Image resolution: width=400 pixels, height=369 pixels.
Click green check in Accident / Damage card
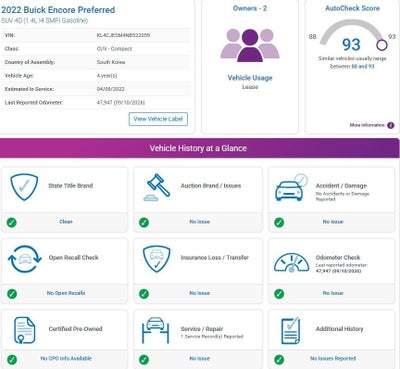279,222
